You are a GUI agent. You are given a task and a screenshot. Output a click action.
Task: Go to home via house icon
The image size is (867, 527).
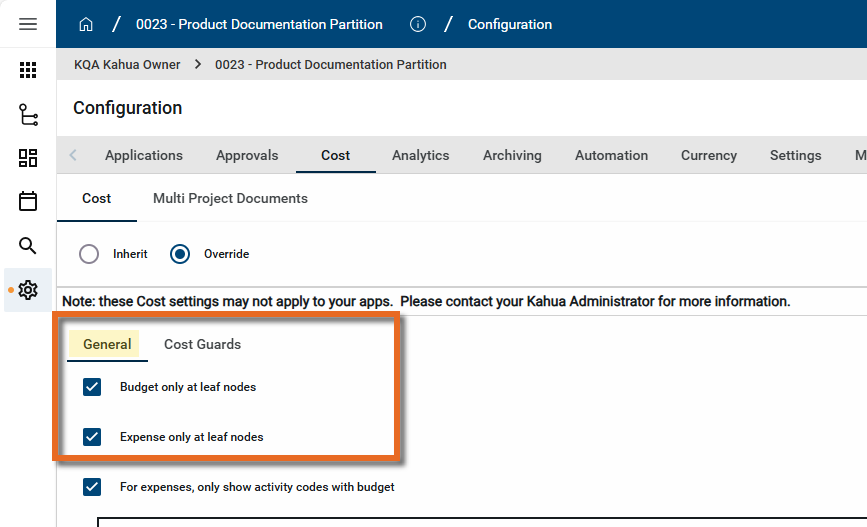coord(86,24)
